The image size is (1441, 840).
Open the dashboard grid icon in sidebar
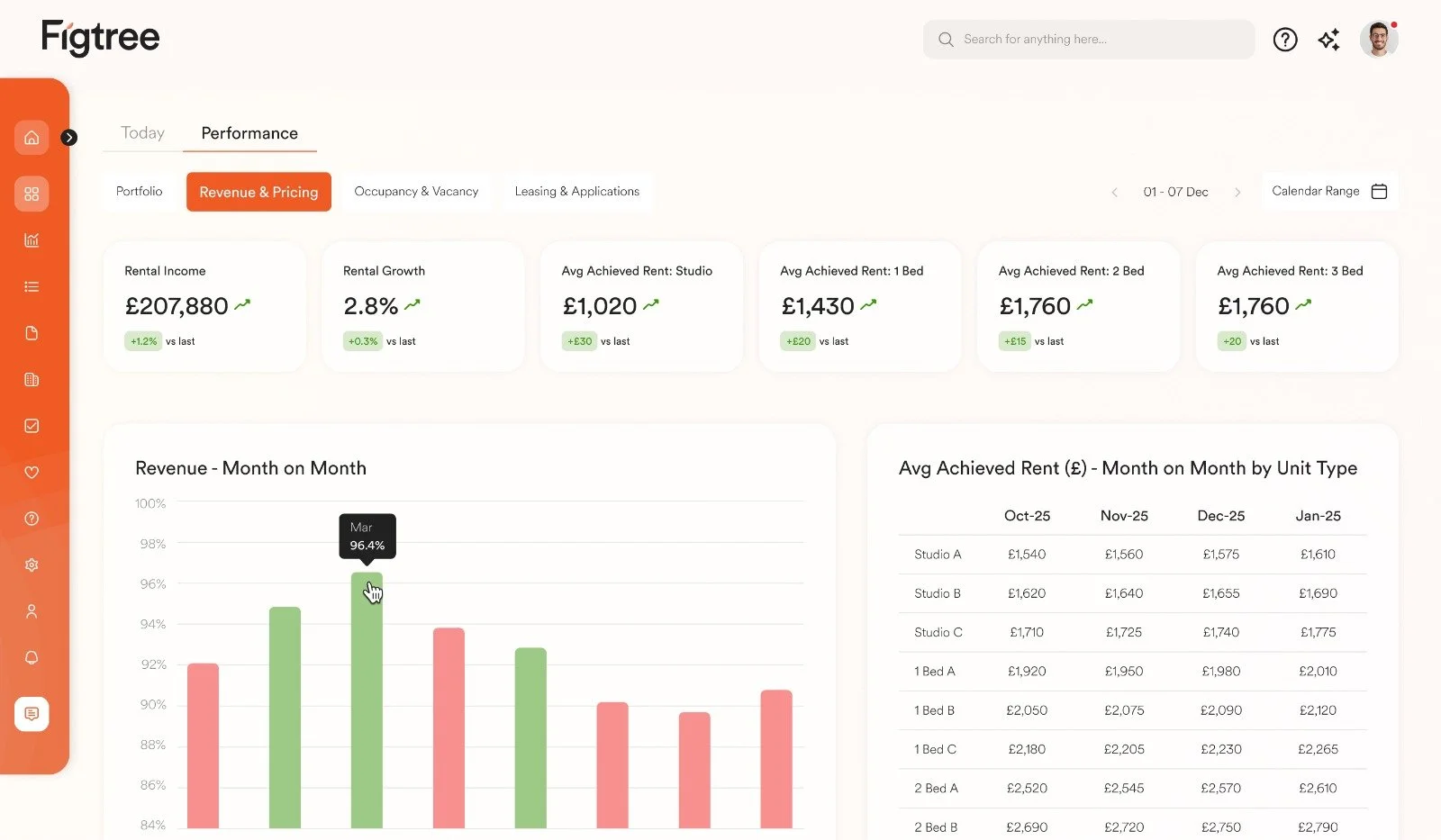[32, 194]
